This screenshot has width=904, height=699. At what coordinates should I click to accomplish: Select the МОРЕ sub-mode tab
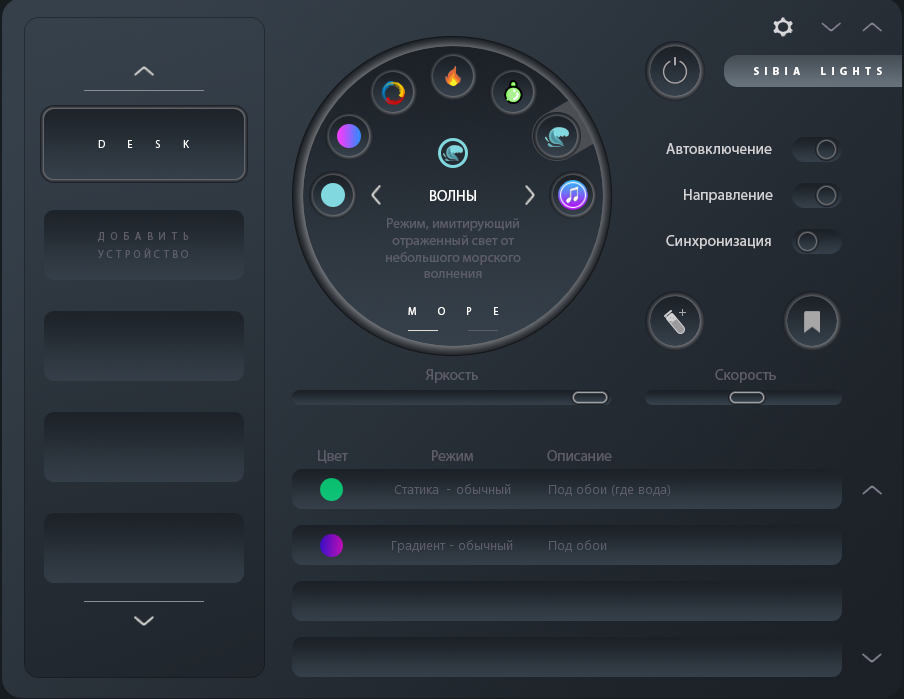click(453, 311)
